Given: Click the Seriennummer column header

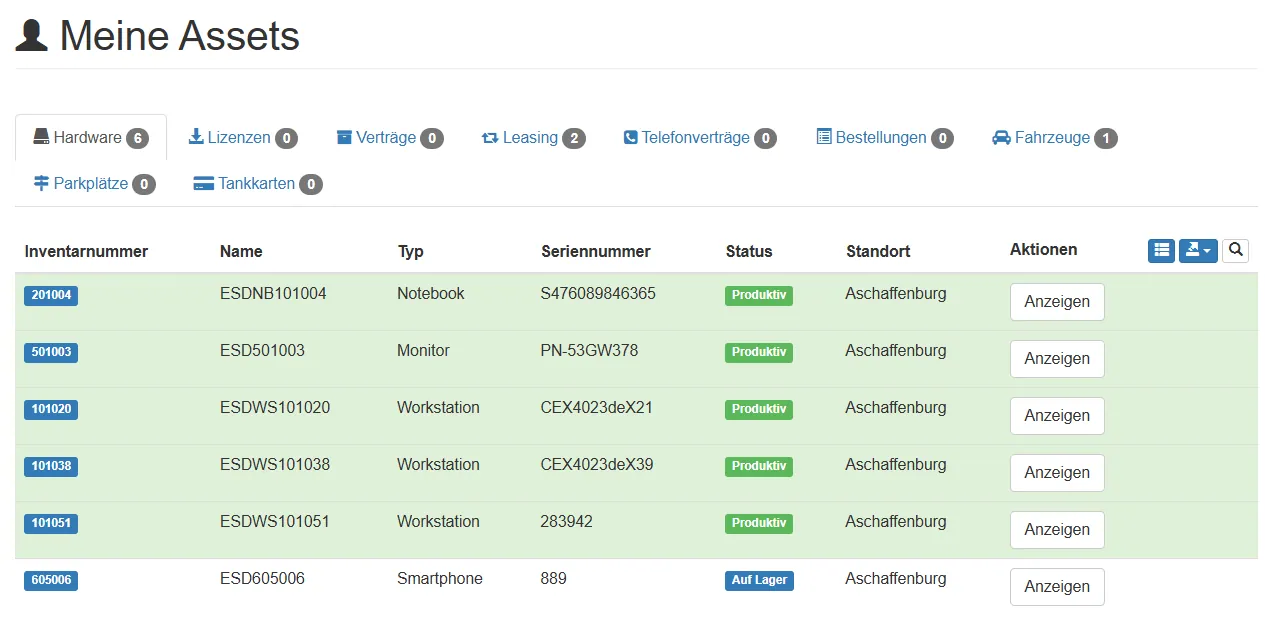Looking at the screenshot, I should [x=595, y=252].
